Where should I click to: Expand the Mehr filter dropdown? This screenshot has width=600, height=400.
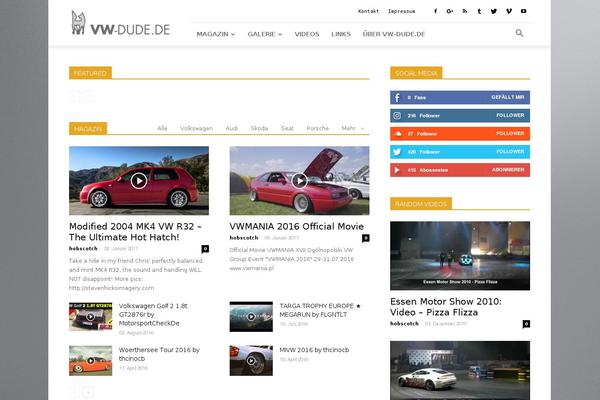tap(352, 128)
